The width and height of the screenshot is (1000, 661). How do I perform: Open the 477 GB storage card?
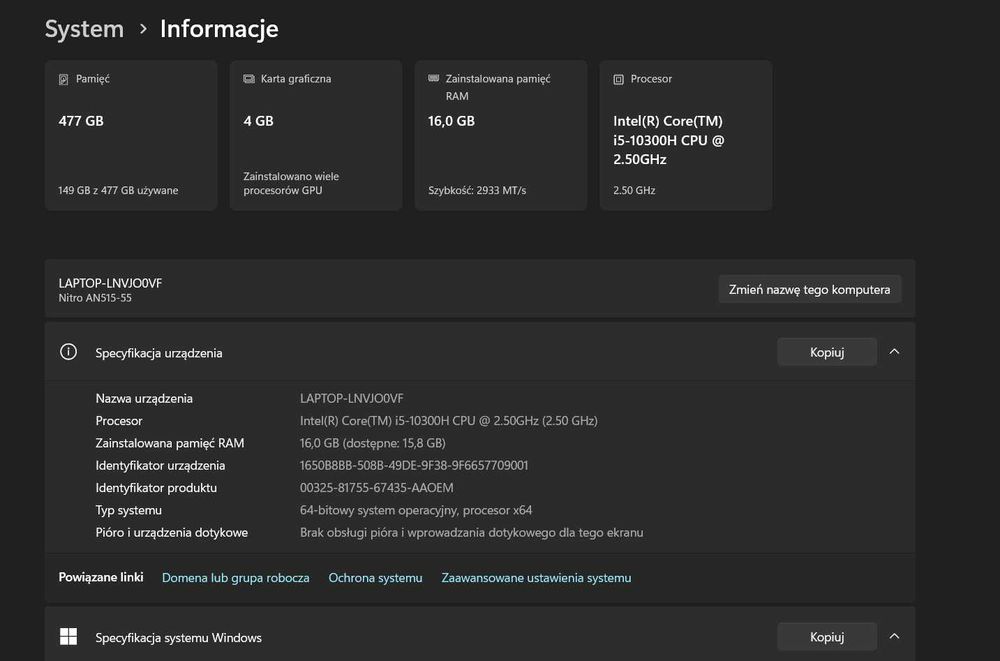tap(131, 135)
